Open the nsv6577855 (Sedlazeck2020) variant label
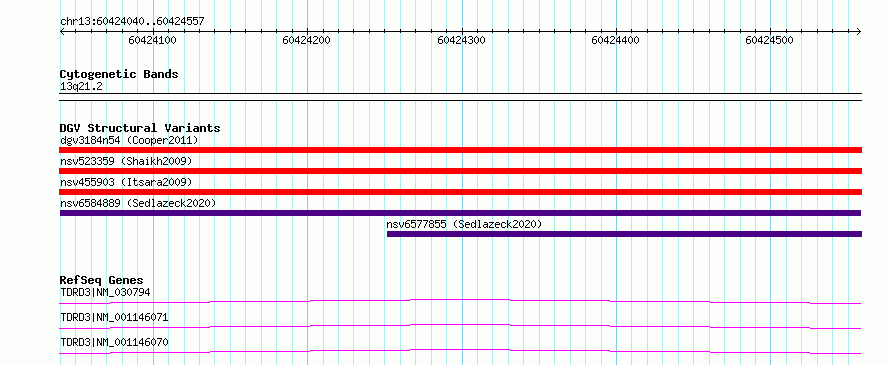Screen dimensions: 890x365 pyautogui.click(x=464, y=224)
